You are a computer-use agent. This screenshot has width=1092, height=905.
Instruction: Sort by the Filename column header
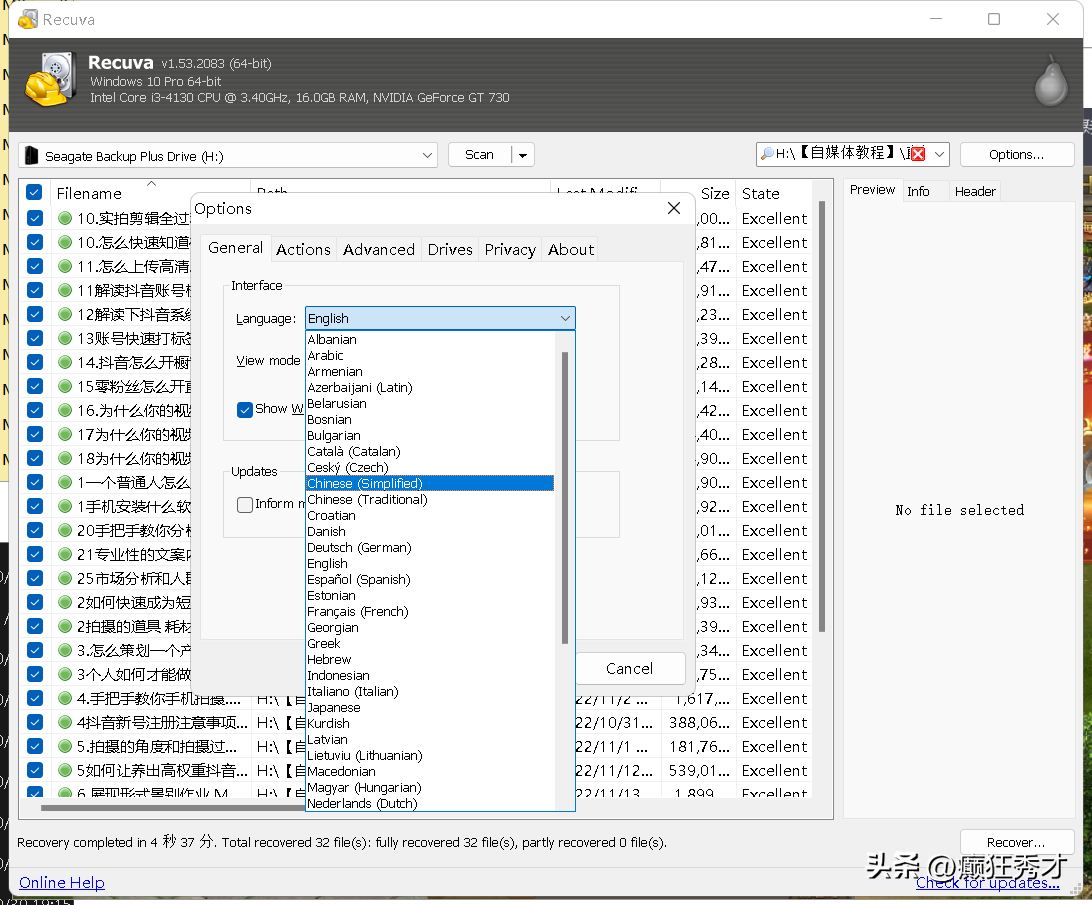coord(89,194)
